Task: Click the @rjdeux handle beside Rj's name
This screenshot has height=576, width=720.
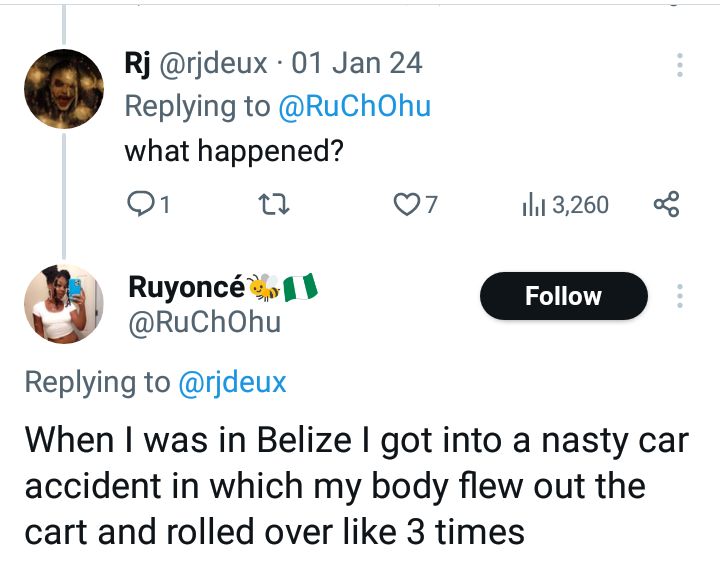Action: pos(213,64)
